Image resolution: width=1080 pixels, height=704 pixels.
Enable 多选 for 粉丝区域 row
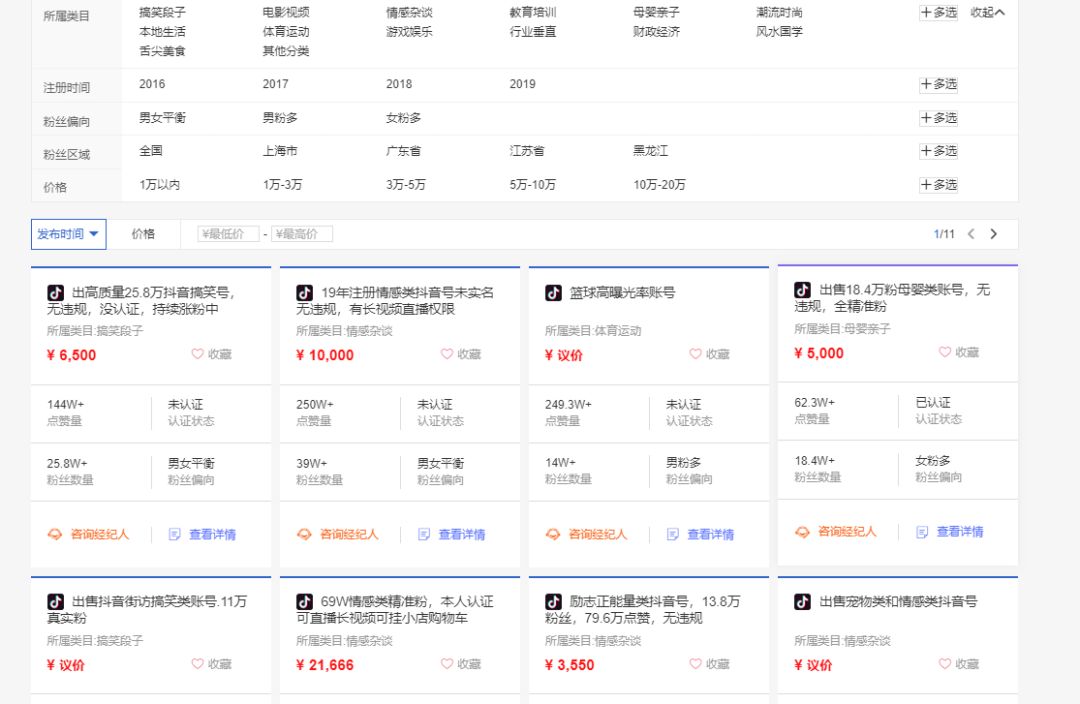point(939,151)
